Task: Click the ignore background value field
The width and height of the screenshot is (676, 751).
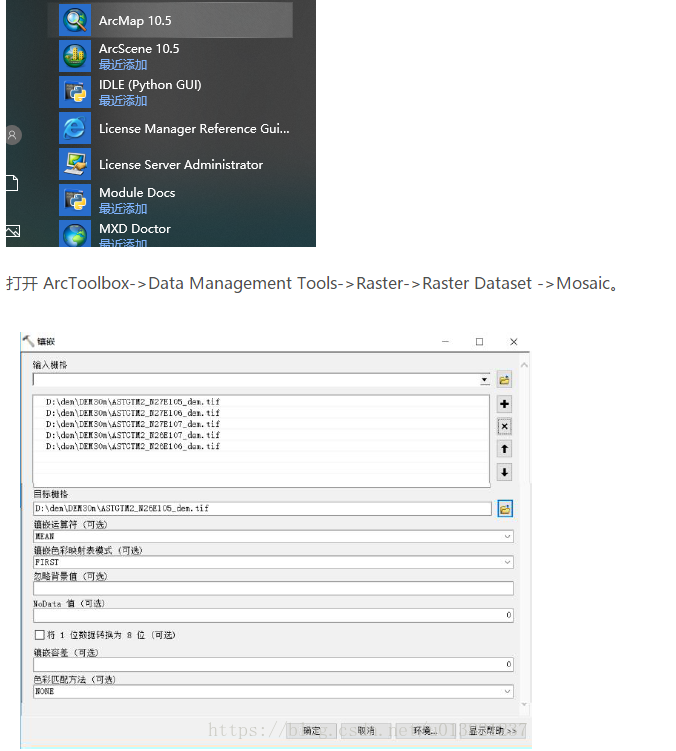Action: coord(274,588)
